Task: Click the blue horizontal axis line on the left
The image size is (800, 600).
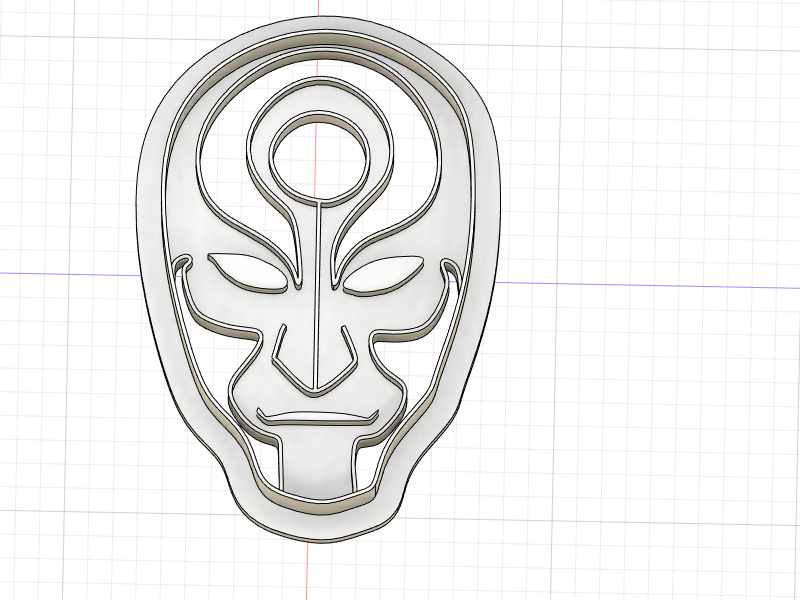Action: 69,274
